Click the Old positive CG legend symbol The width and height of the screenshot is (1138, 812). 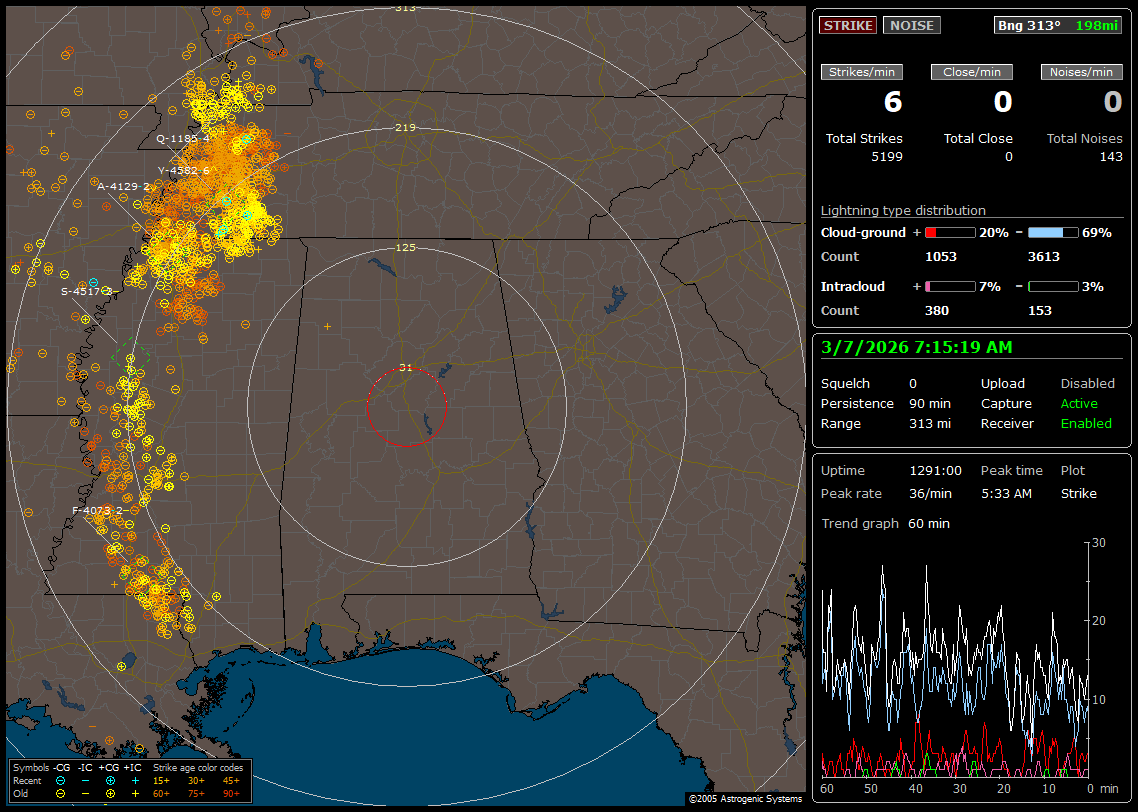[x=110, y=793]
